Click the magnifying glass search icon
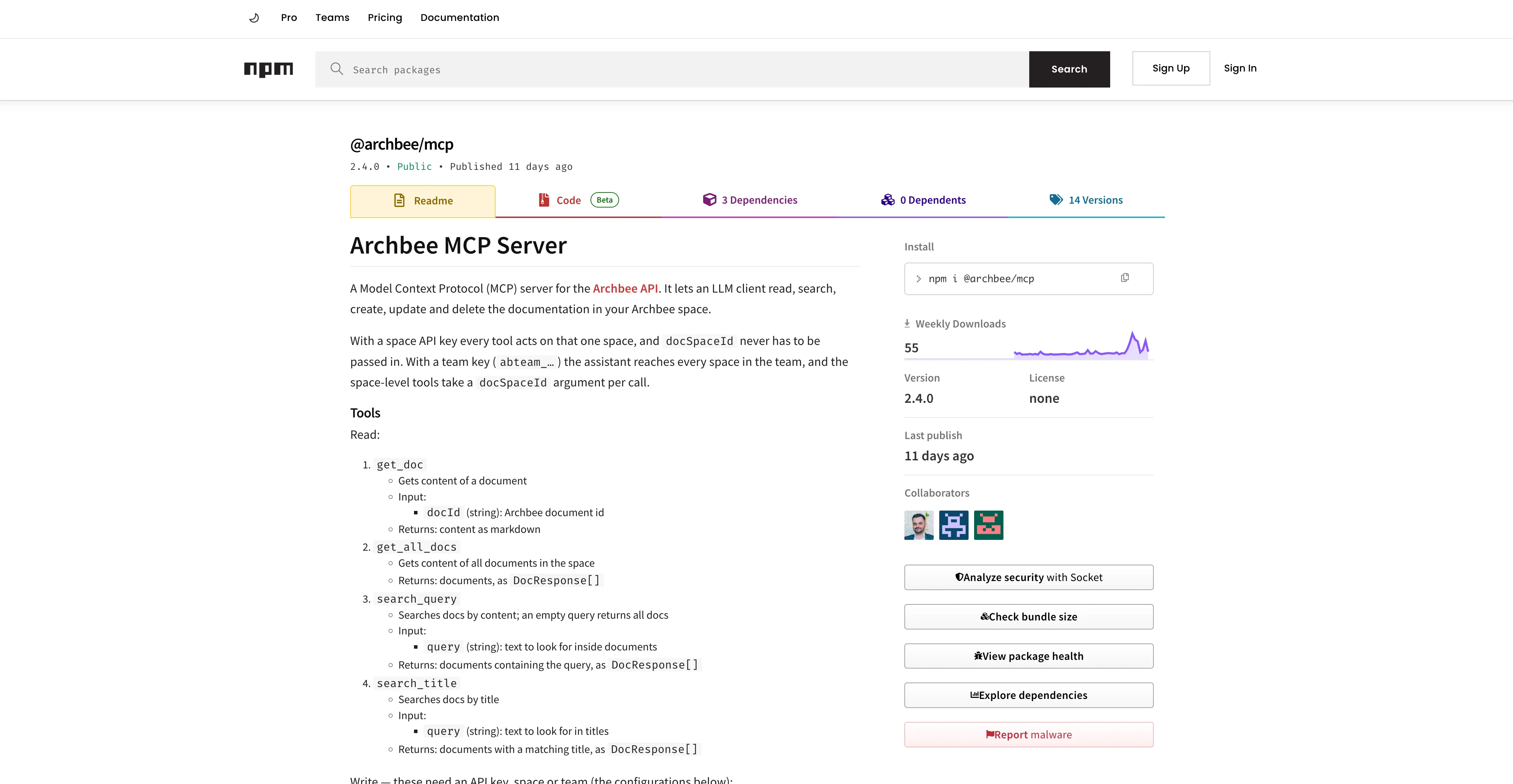Image resolution: width=1513 pixels, height=784 pixels. pos(337,69)
